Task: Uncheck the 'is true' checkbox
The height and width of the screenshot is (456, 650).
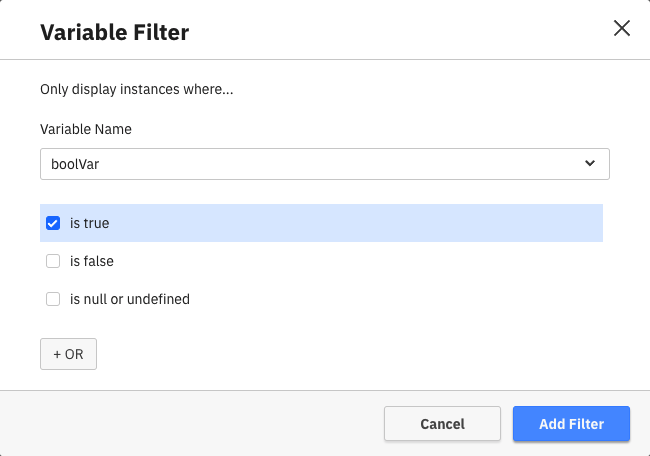Action: click(53, 223)
